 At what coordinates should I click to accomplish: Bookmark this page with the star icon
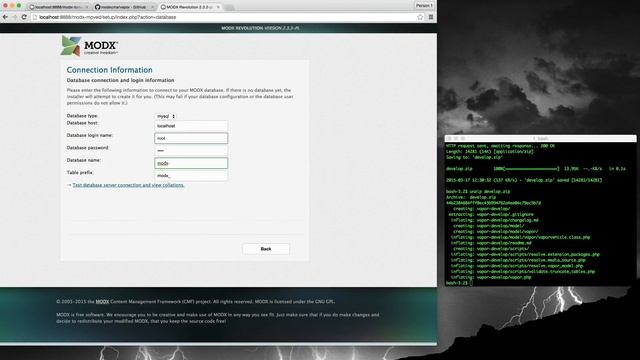420,17
